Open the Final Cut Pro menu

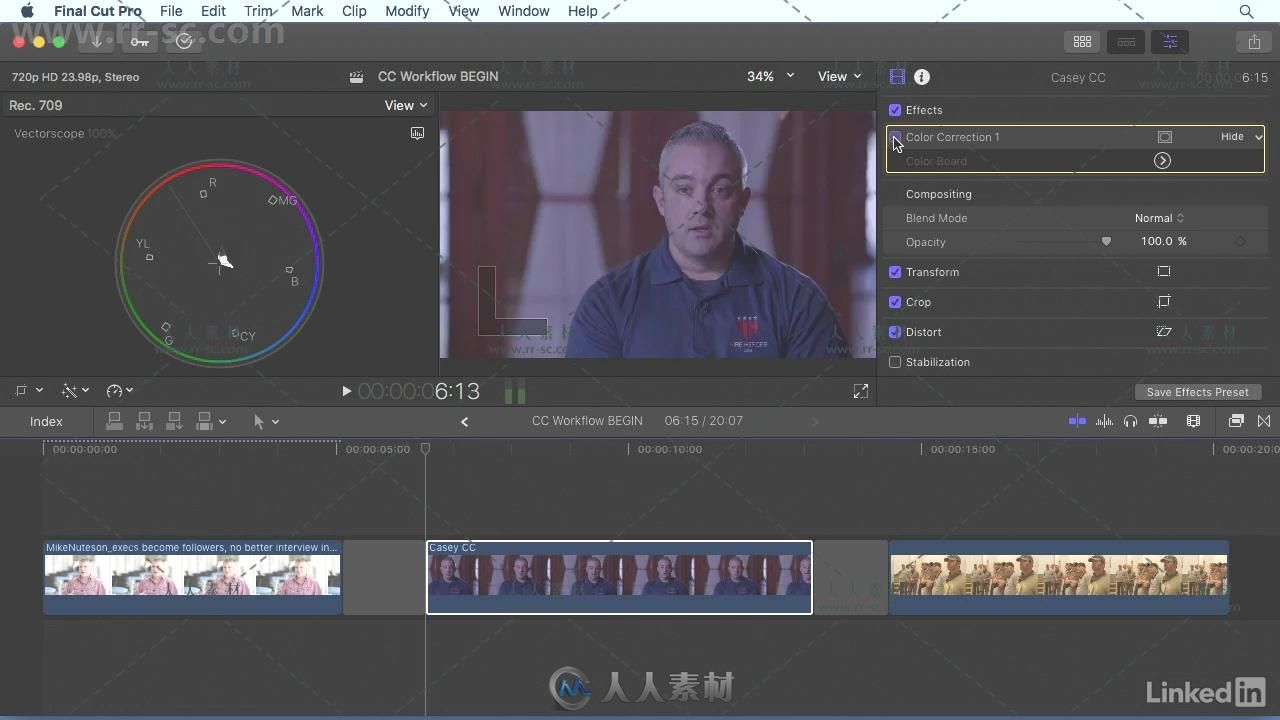pyautogui.click(x=98, y=11)
